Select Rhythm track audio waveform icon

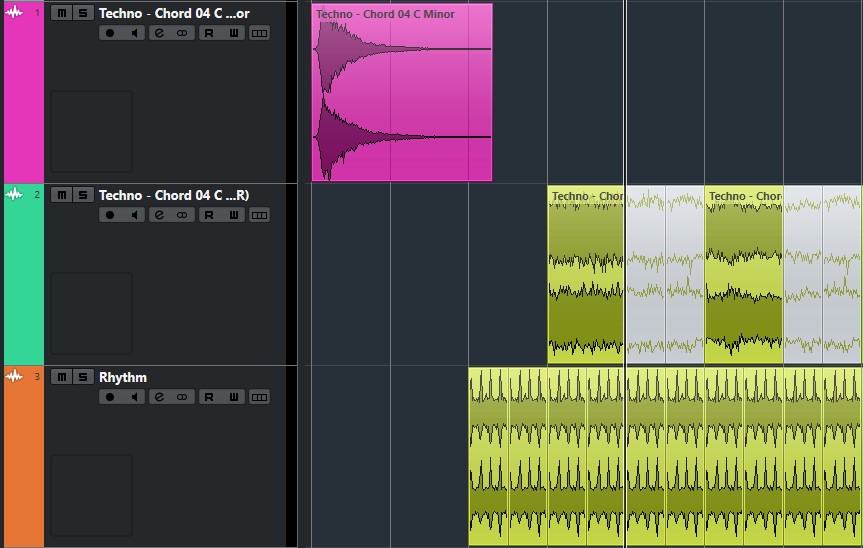pos(14,376)
